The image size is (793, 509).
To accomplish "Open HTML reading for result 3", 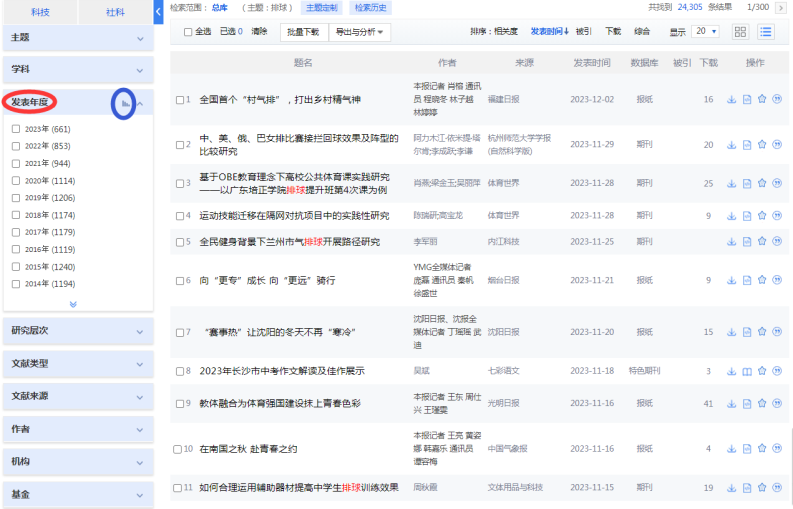I will pyautogui.click(x=747, y=183).
